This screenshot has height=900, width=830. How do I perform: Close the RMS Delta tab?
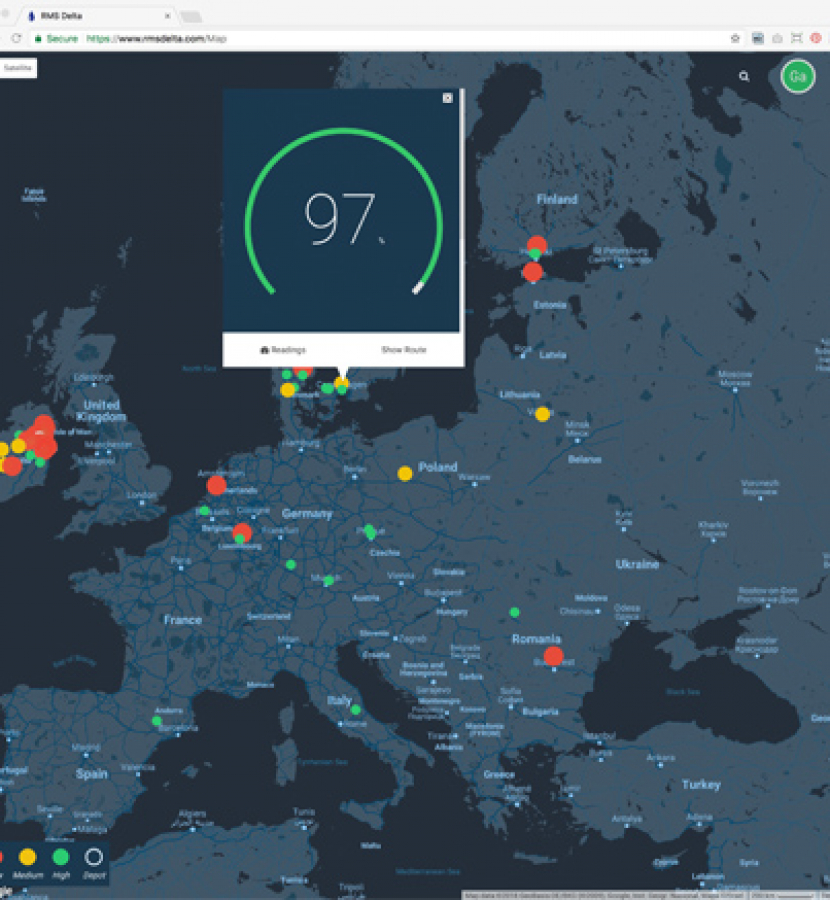point(167,16)
